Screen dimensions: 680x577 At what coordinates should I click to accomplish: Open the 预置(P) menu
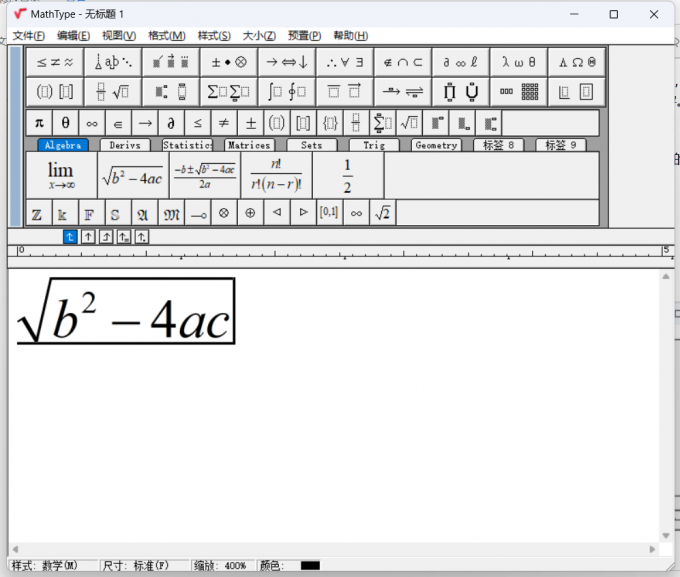point(305,36)
